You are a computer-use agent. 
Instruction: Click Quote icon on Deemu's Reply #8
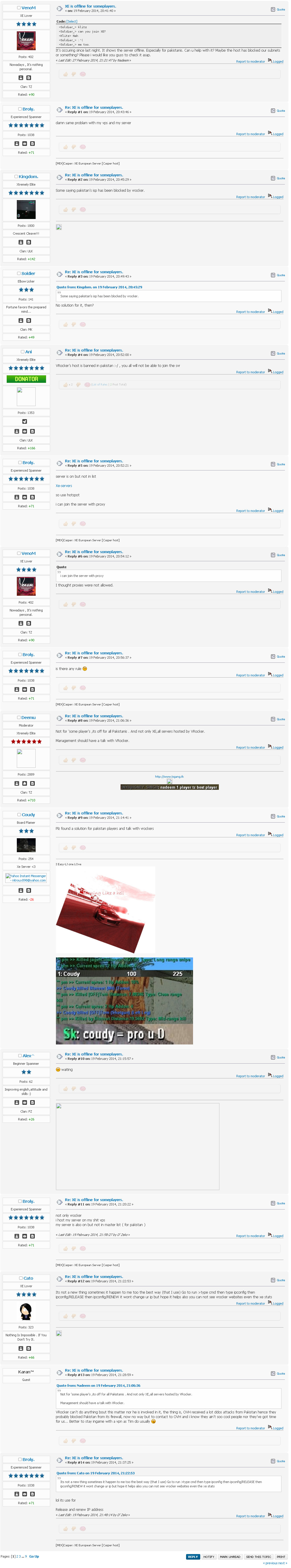(x=272, y=719)
